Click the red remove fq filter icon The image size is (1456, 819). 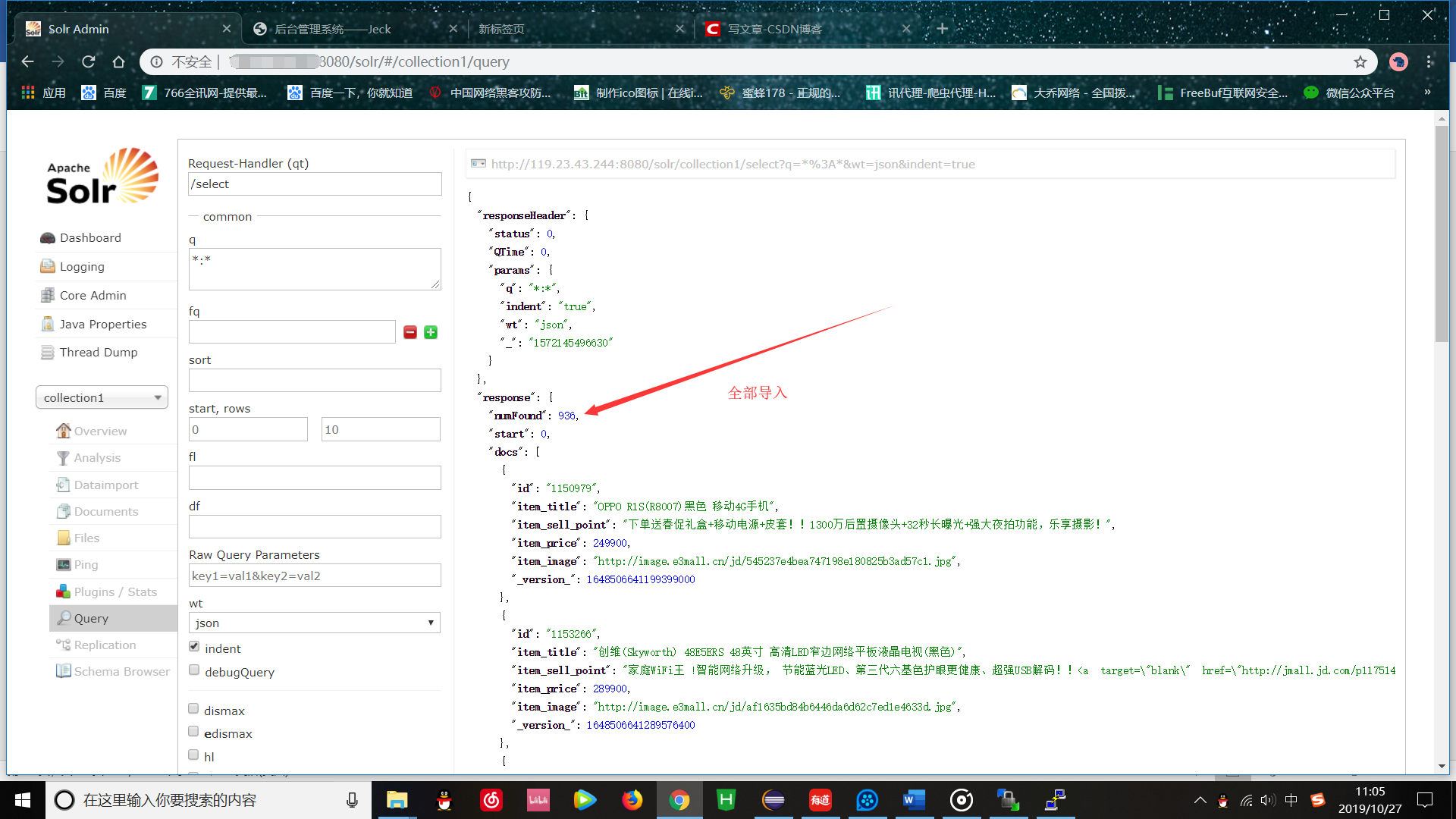tap(410, 332)
